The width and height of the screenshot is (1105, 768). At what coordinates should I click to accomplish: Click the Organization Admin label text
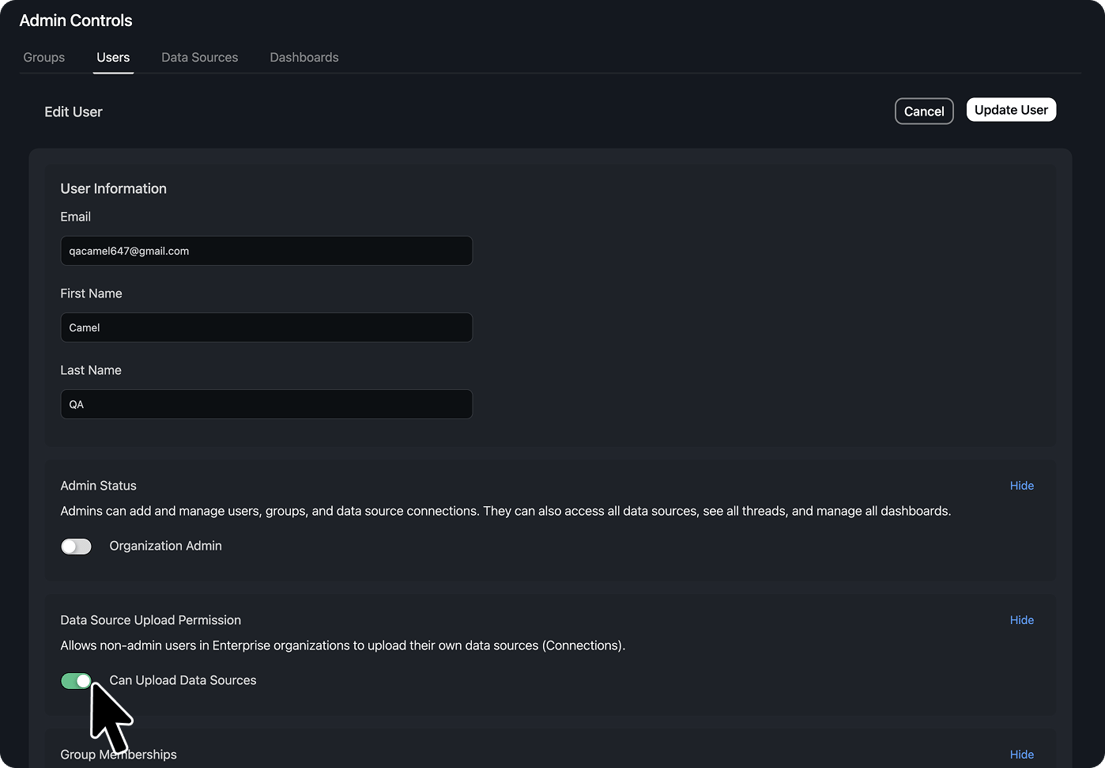tap(165, 546)
